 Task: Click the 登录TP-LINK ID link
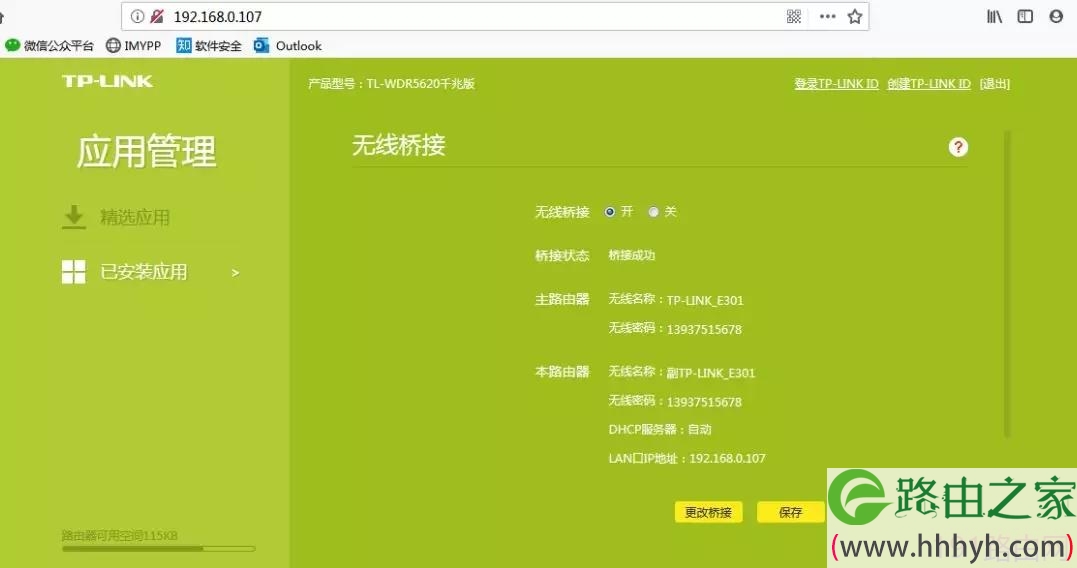(x=837, y=84)
